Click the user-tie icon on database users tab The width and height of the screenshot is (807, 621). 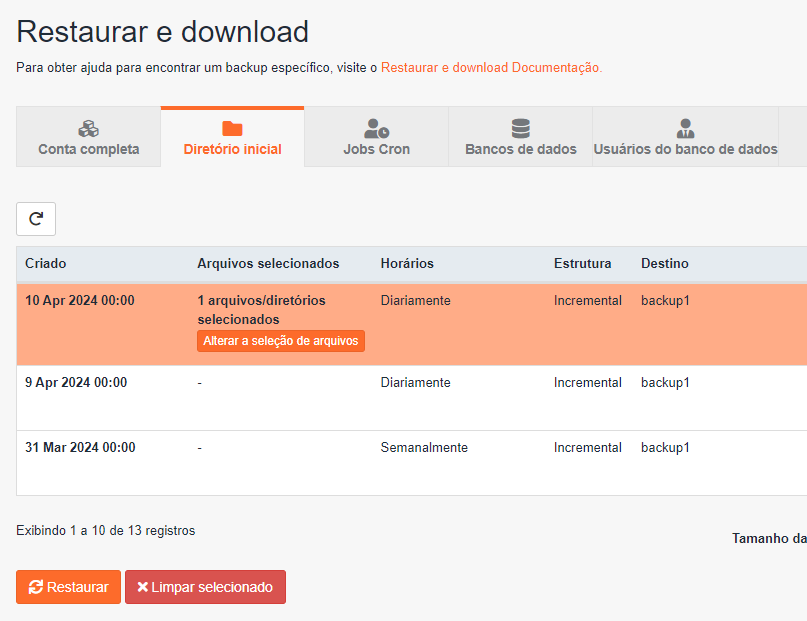[685, 129]
